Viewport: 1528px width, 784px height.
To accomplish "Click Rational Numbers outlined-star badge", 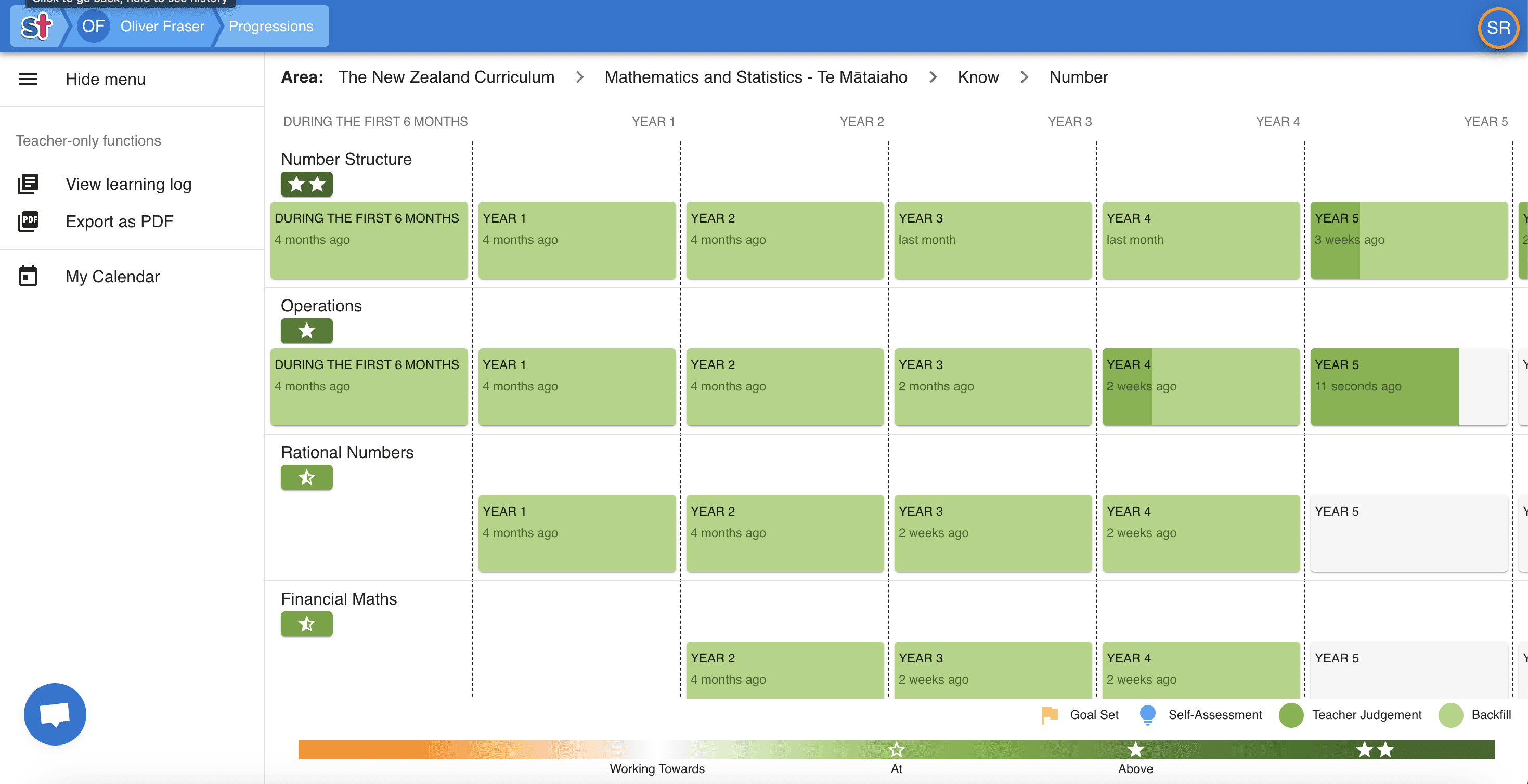I will [x=307, y=477].
